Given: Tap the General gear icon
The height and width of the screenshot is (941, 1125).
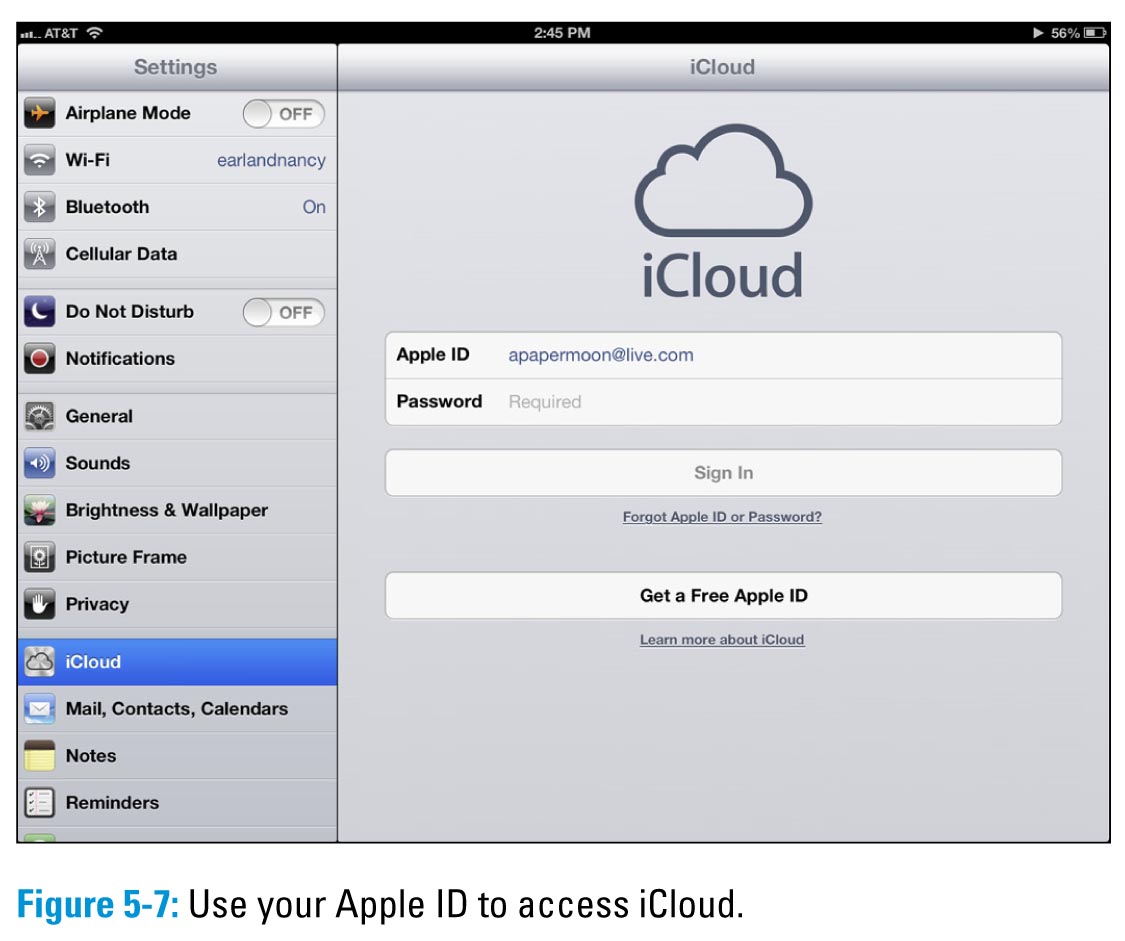Looking at the screenshot, I should 39,417.
